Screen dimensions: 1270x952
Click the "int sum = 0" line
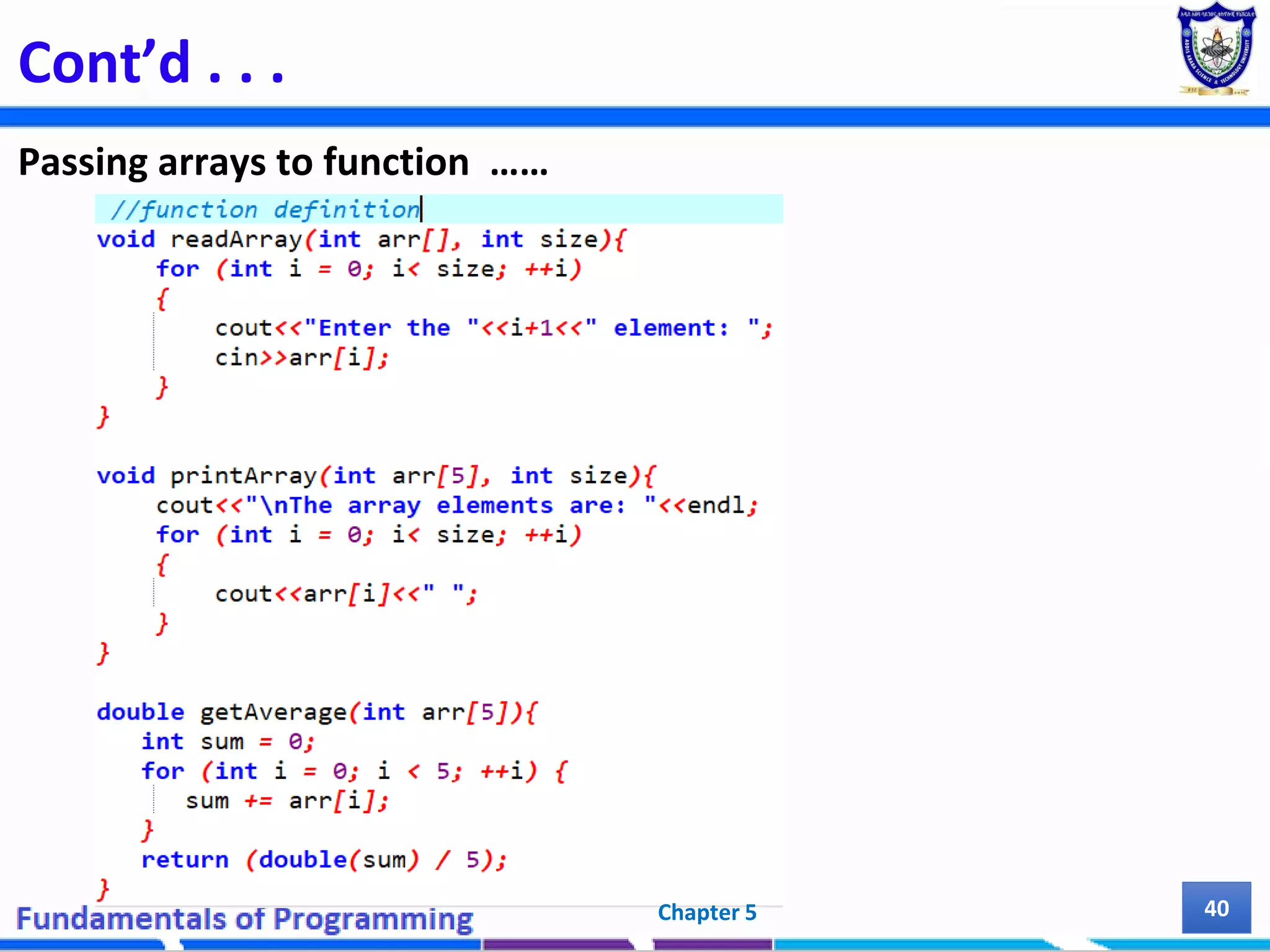click(228, 742)
